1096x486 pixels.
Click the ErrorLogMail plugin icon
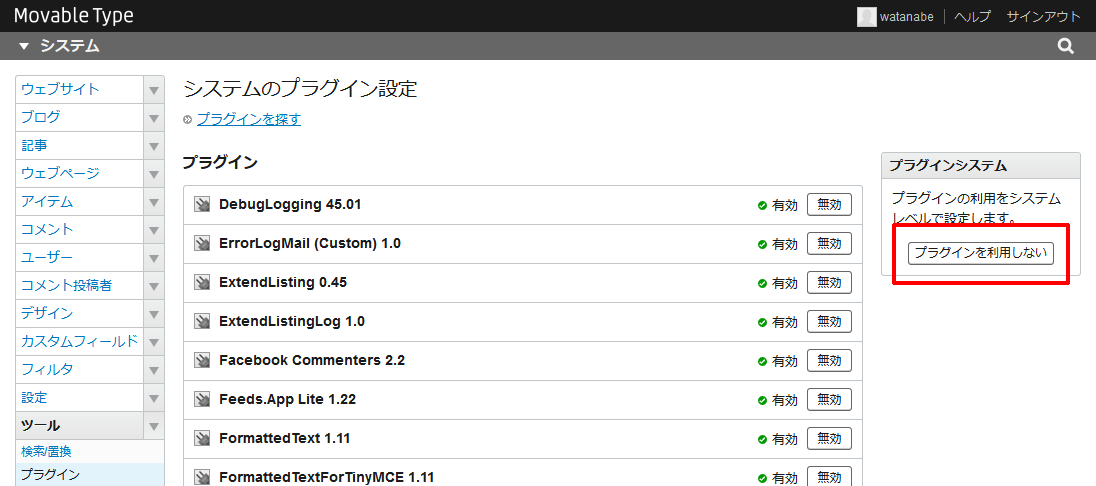click(x=202, y=244)
